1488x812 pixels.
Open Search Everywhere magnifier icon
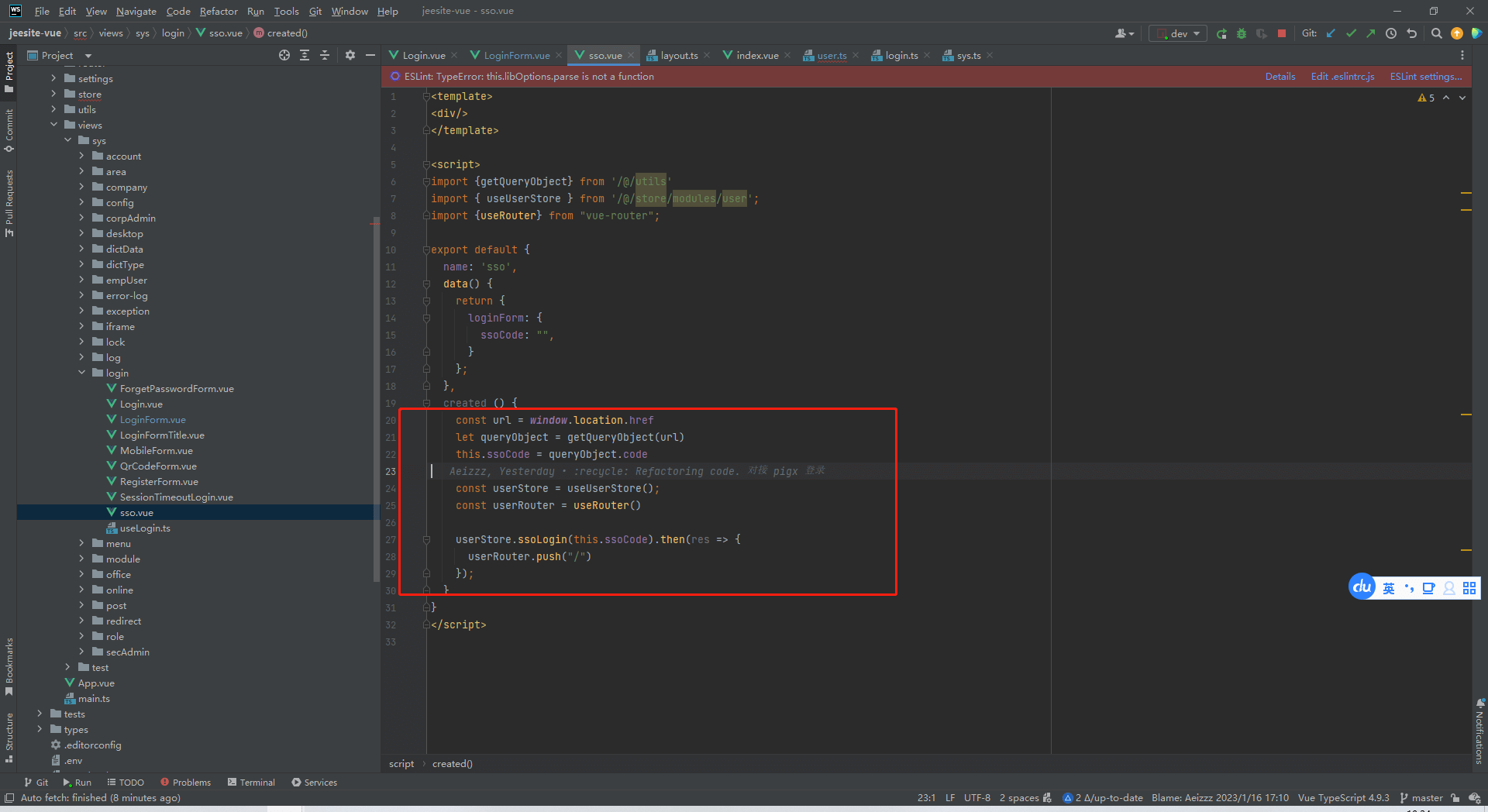(x=1436, y=33)
